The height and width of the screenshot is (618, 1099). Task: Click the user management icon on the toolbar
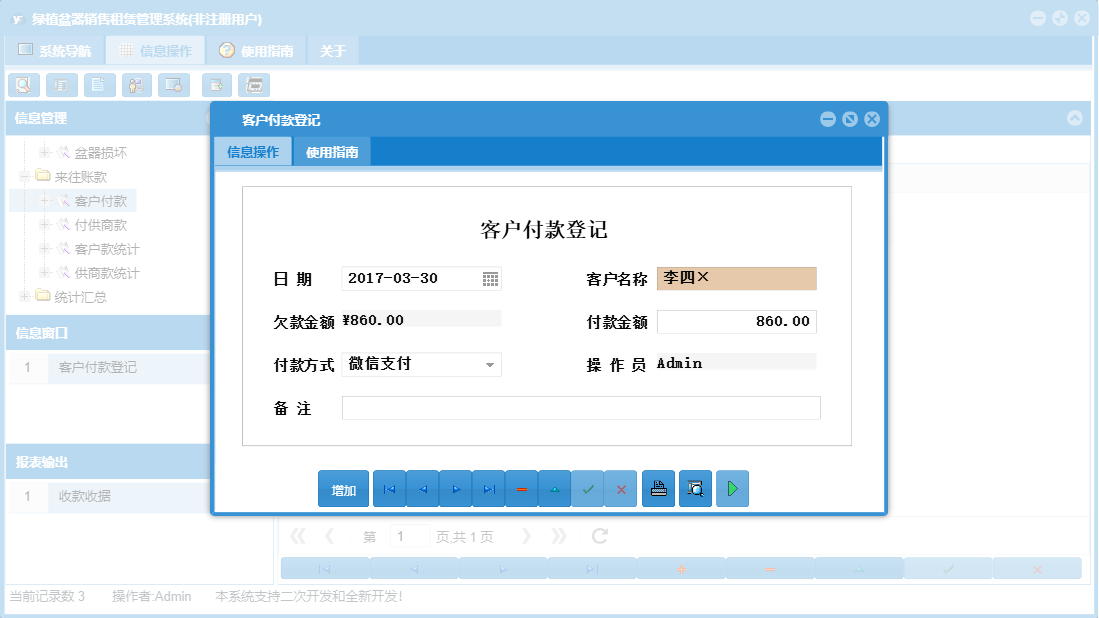click(136, 85)
